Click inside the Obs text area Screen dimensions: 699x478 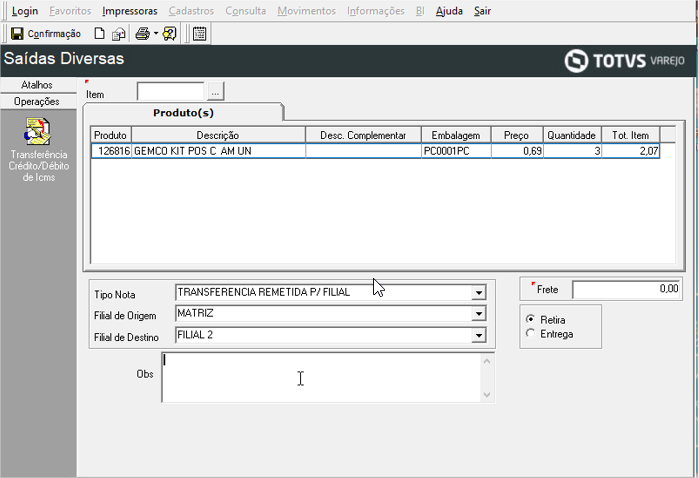click(321, 378)
